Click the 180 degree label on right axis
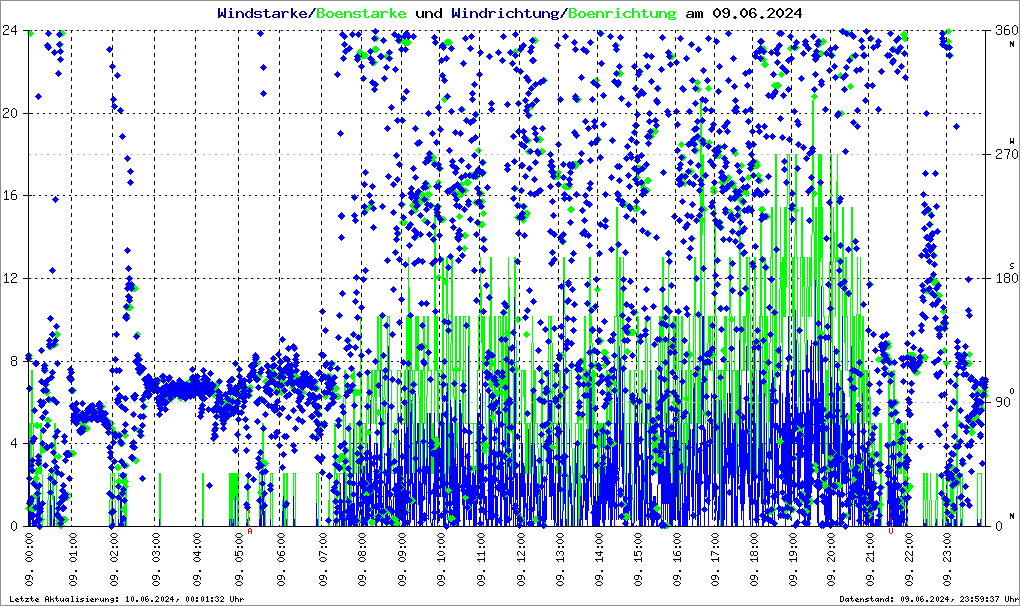Image resolution: width=1020 pixels, height=606 pixels. coord(1003,278)
